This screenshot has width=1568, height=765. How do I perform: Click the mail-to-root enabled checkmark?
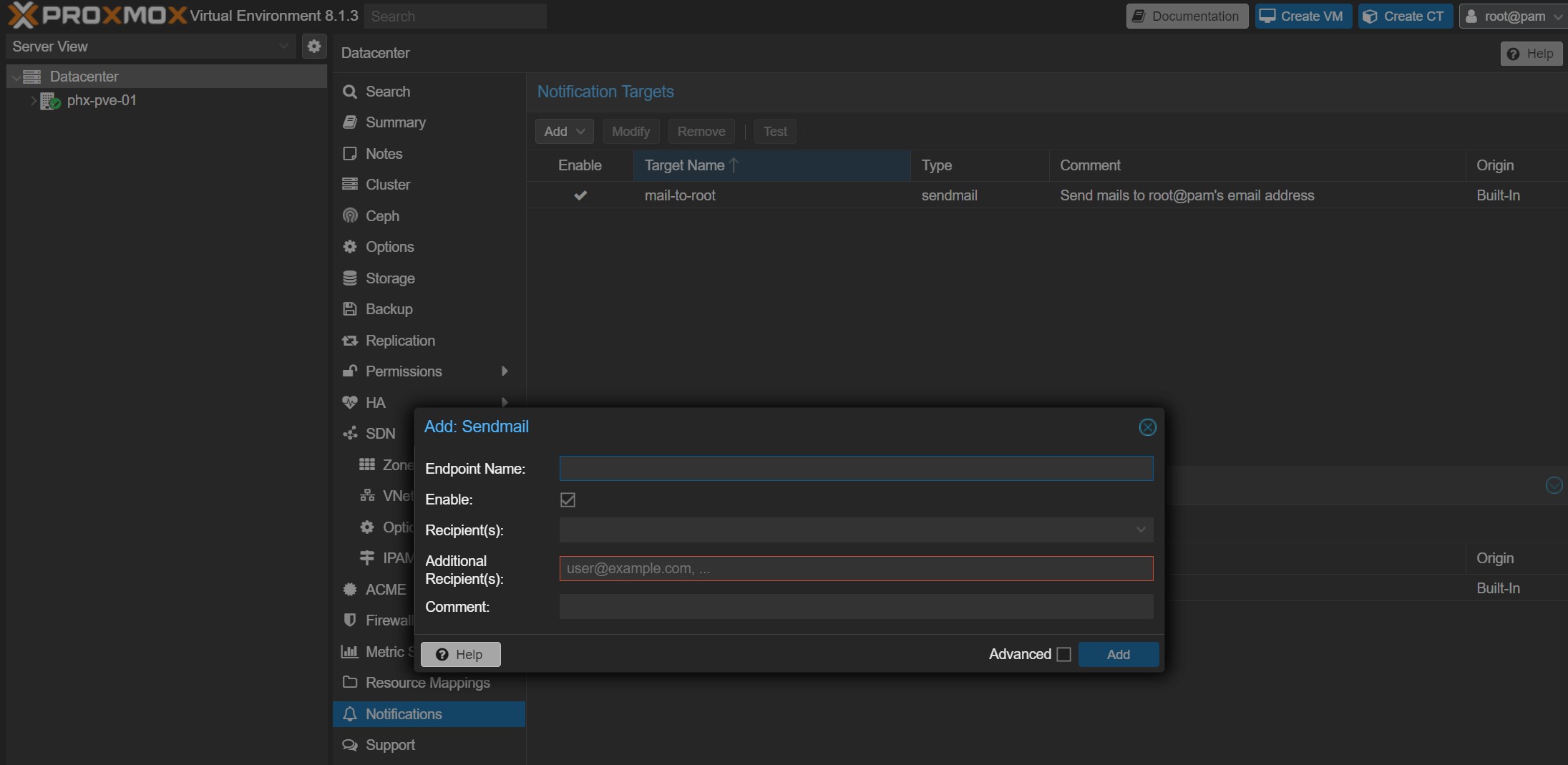(580, 195)
